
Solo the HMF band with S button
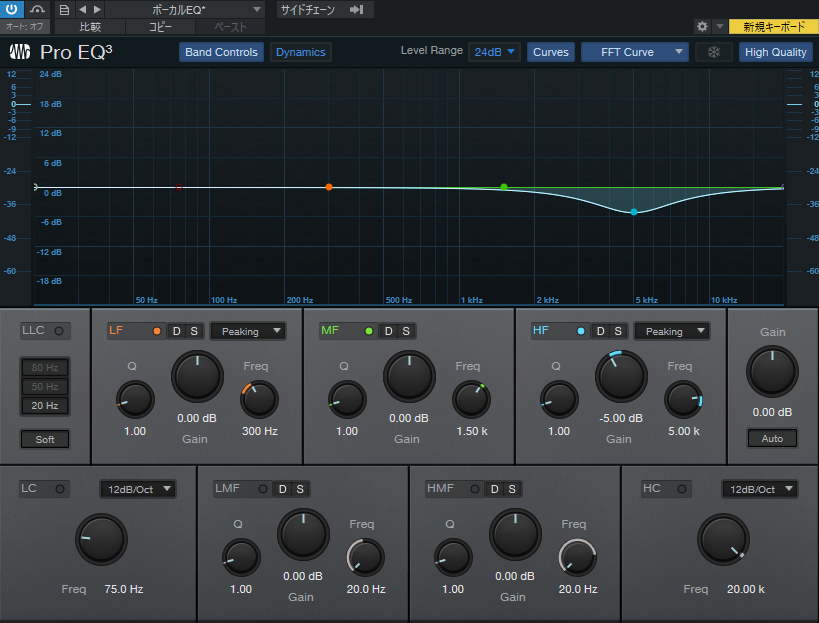(512, 489)
